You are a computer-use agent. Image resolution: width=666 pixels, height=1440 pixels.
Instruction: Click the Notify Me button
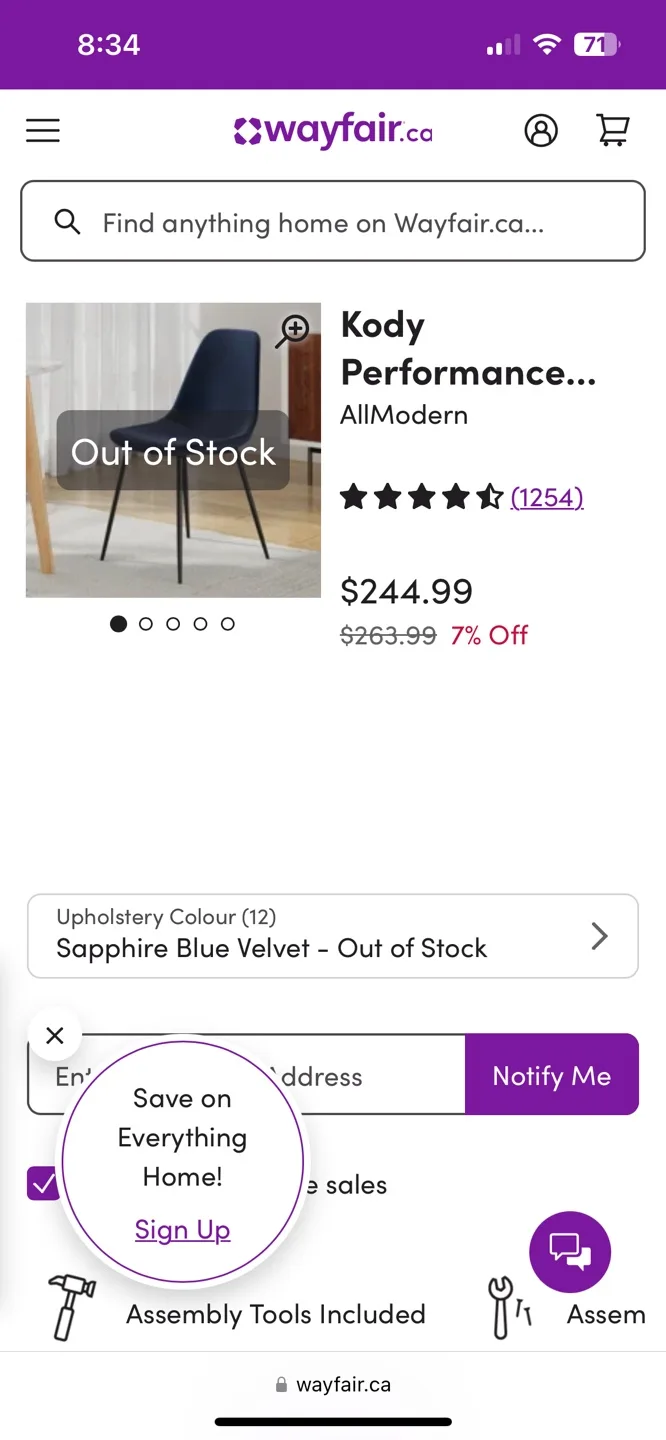coord(552,1075)
